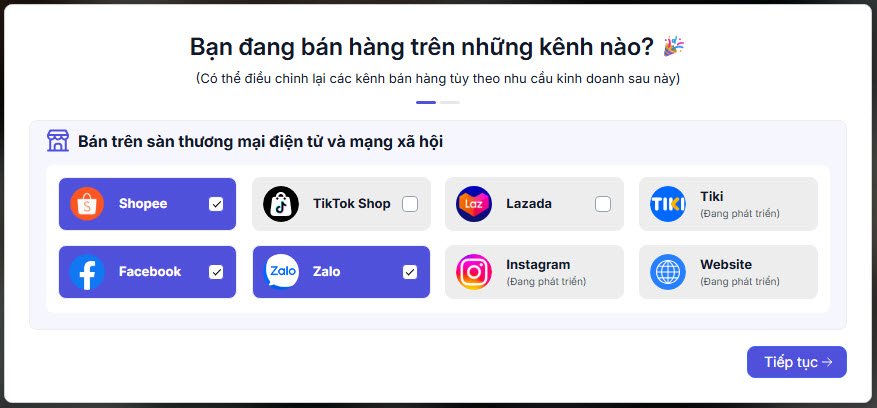The height and width of the screenshot is (408, 877).
Task: Select the Instagram channel card
Action: [x=534, y=272]
